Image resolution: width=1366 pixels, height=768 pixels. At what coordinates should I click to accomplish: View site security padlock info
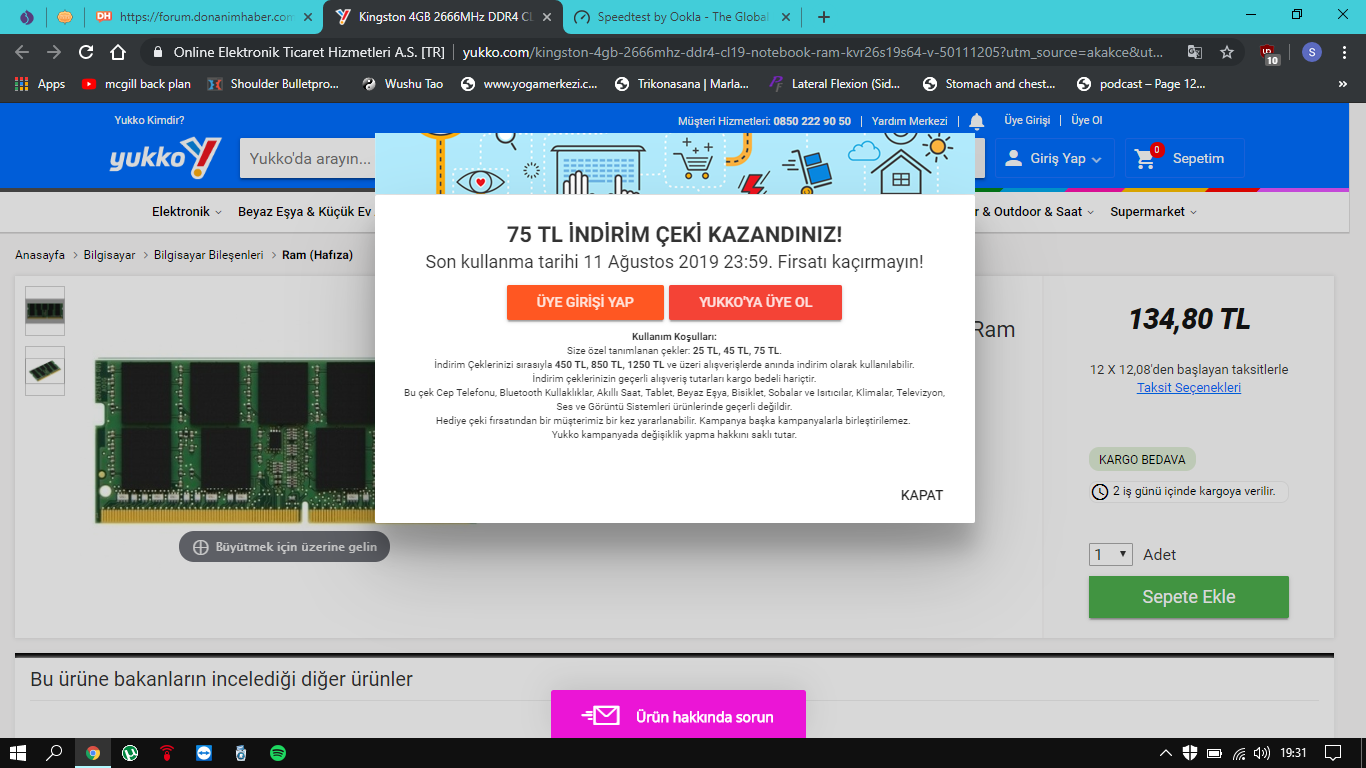click(x=158, y=53)
